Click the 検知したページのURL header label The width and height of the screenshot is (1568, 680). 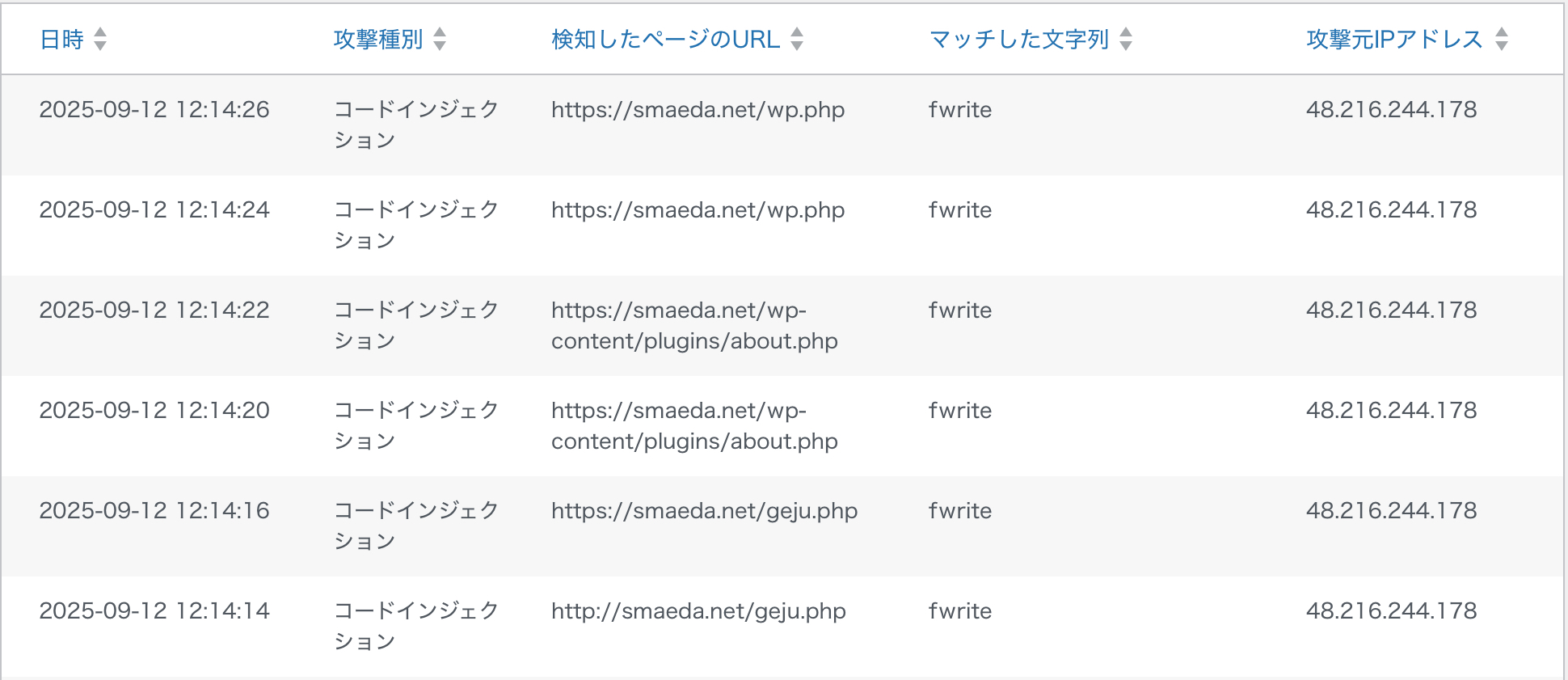tap(666, 39)
